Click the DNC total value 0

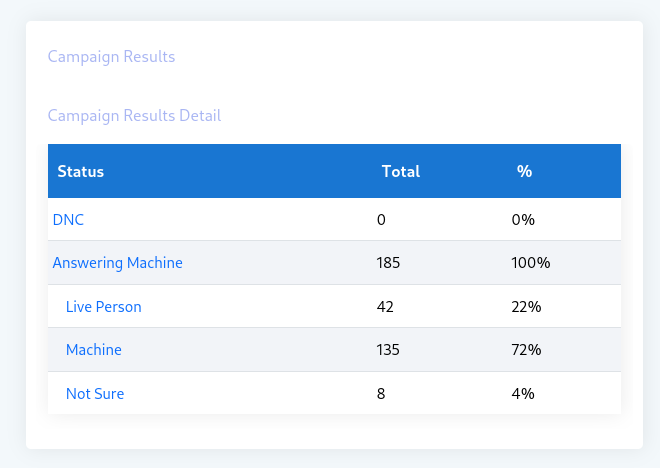click(381, 219)
